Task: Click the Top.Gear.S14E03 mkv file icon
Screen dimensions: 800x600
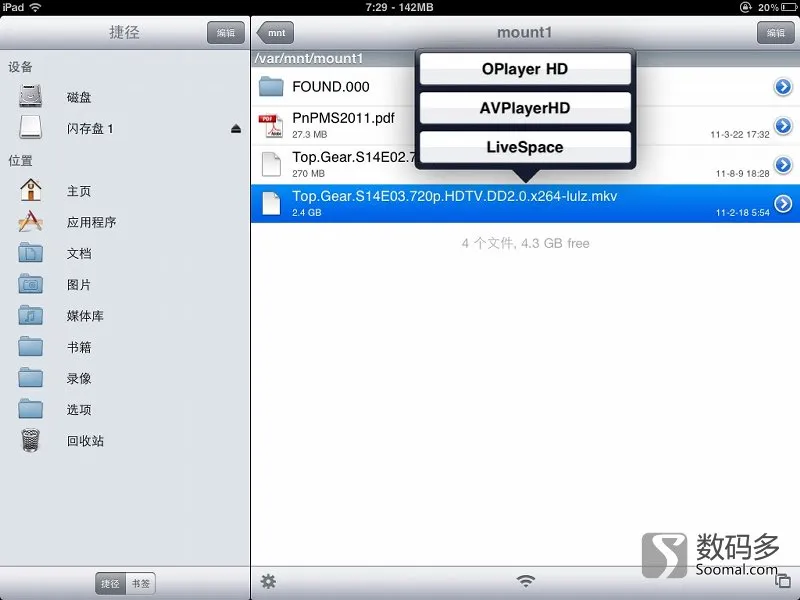Action: [271, 204]
